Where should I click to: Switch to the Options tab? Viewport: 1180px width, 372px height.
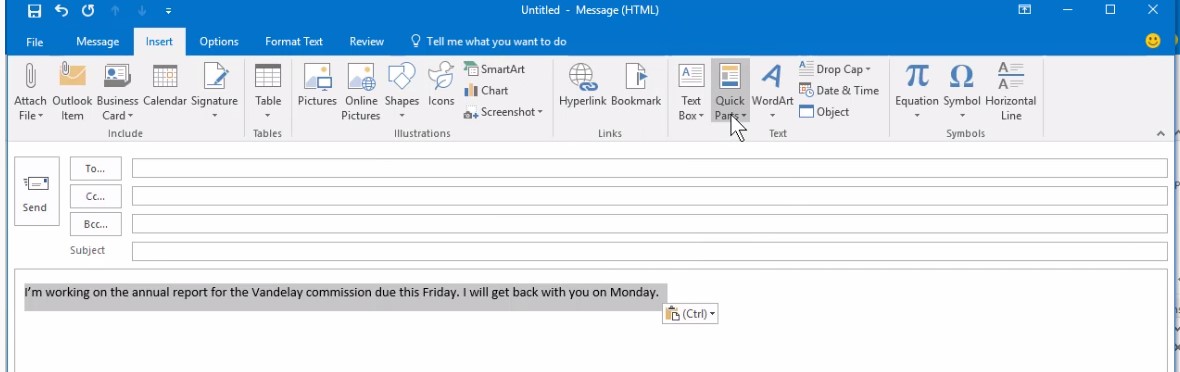pos(219,41)
